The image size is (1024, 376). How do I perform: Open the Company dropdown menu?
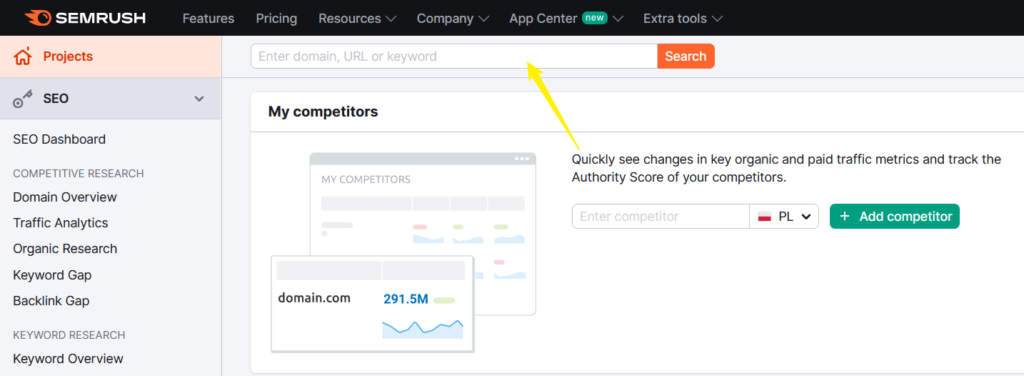pos(453,18)
